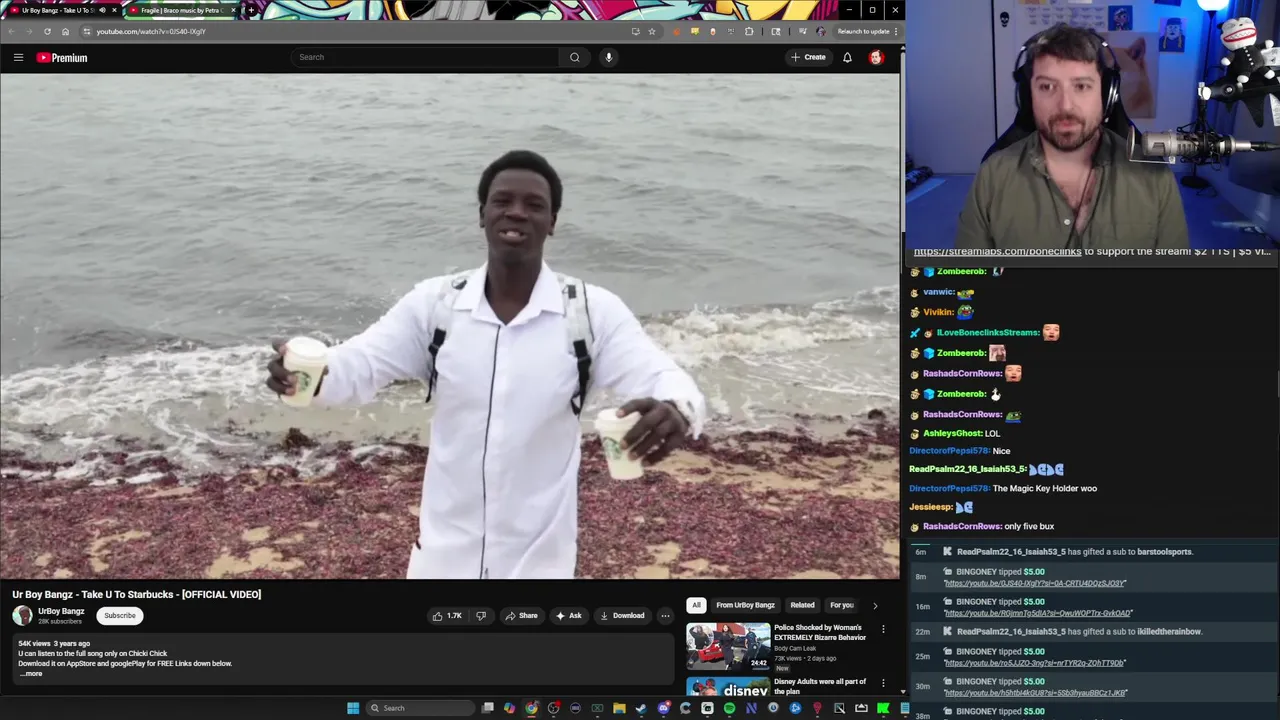Click Vivikin username in chat

[938, 312]
